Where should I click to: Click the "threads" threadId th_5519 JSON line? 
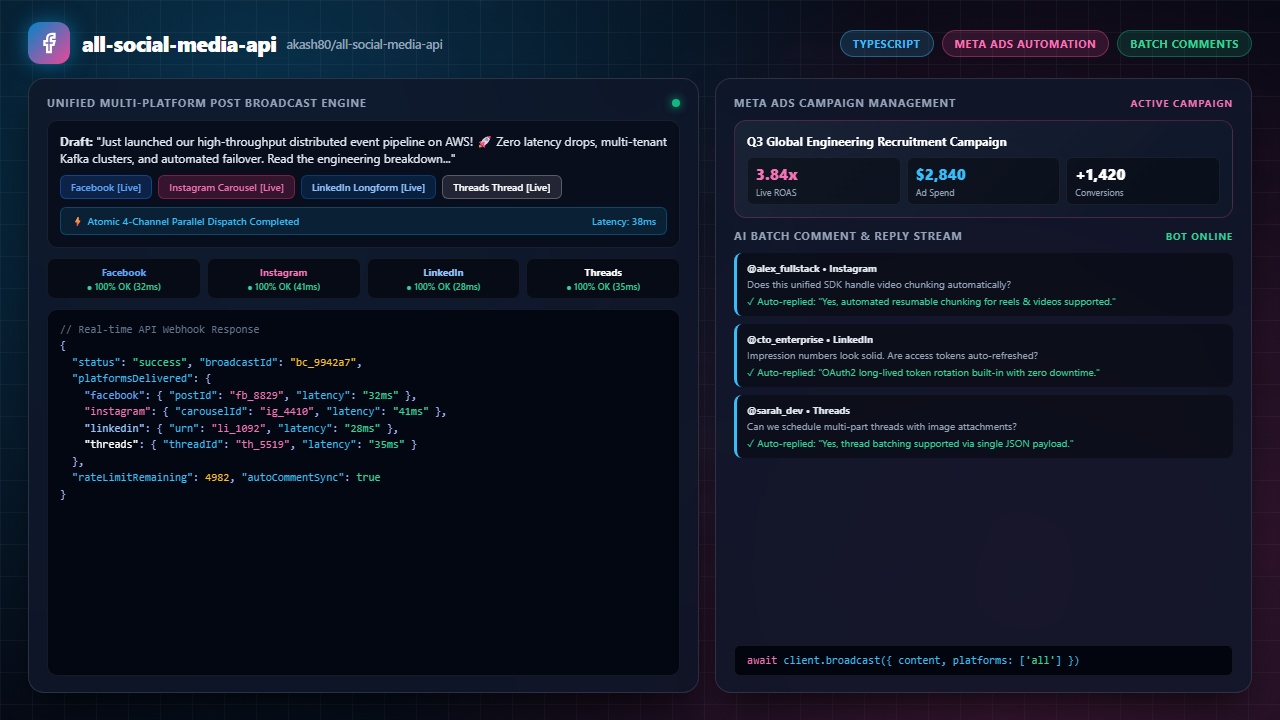(x=250, y=444)
